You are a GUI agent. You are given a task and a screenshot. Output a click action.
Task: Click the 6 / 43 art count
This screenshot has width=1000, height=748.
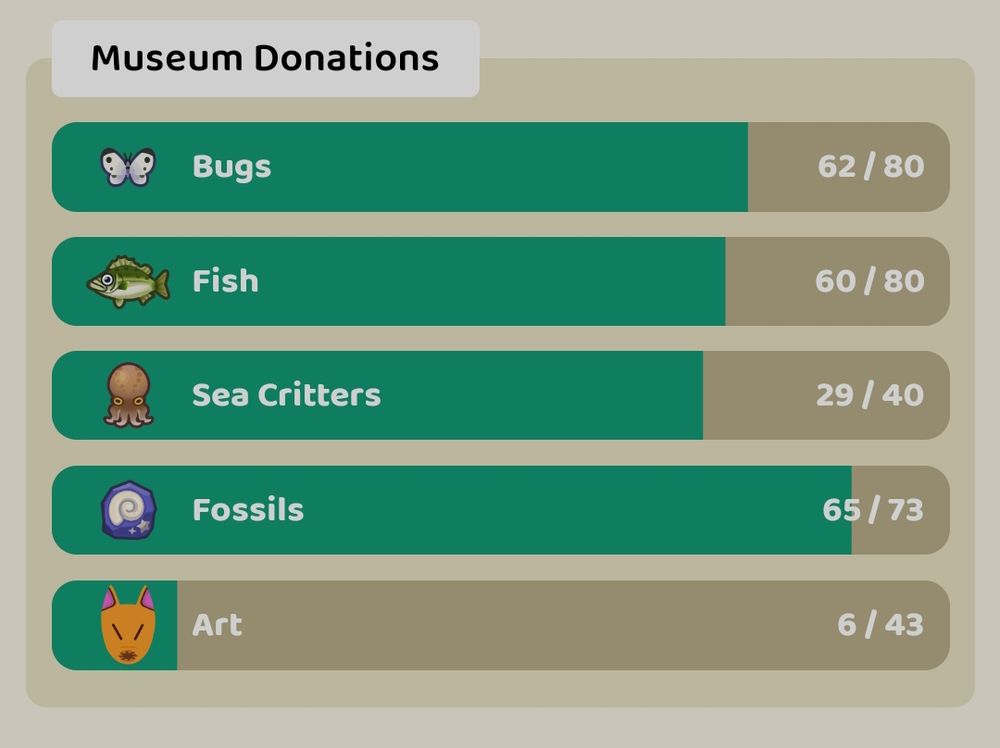880,625
